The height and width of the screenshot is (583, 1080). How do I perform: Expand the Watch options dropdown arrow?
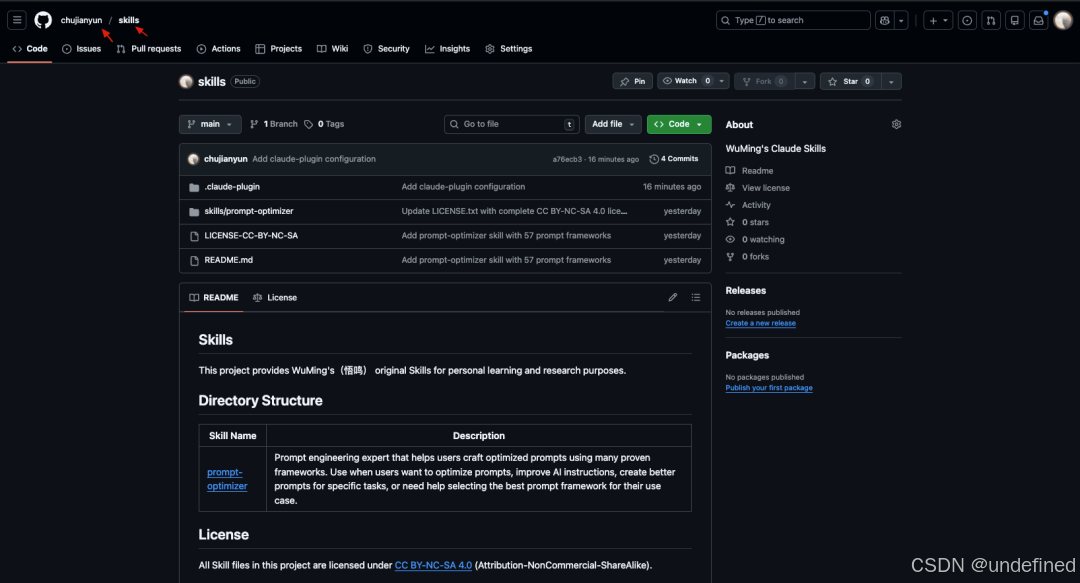coord(721,81)
